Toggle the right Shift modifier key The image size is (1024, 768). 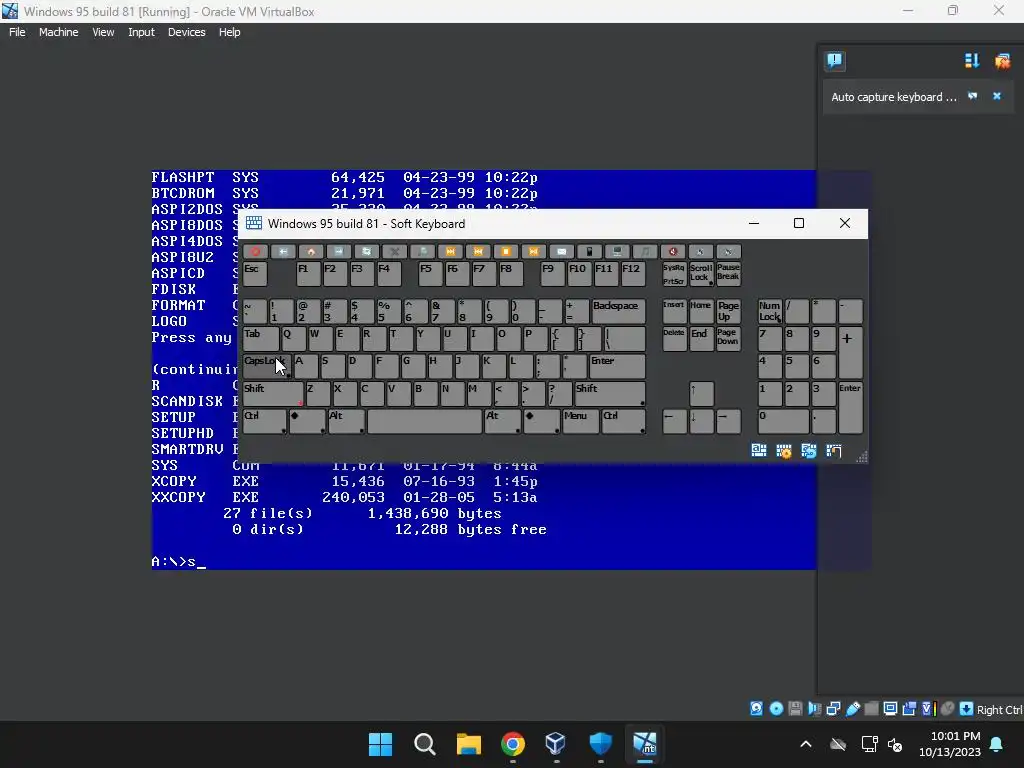click(x=610, y=394)
